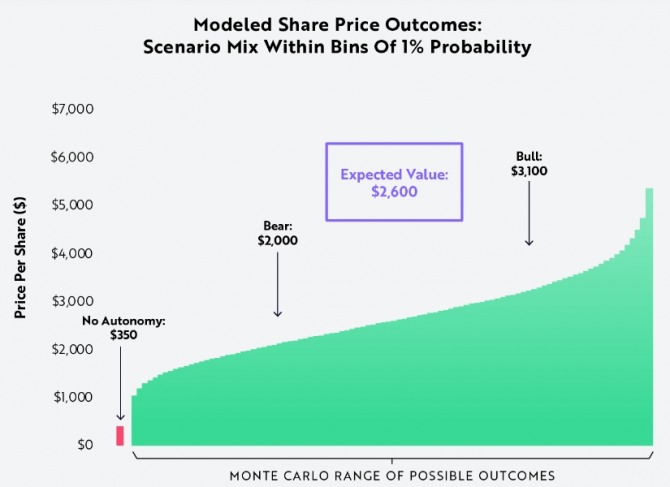Screen dimensions: 670x487
Task: Click the tallest rightmost green bar
Action: (x=649, y=320)
